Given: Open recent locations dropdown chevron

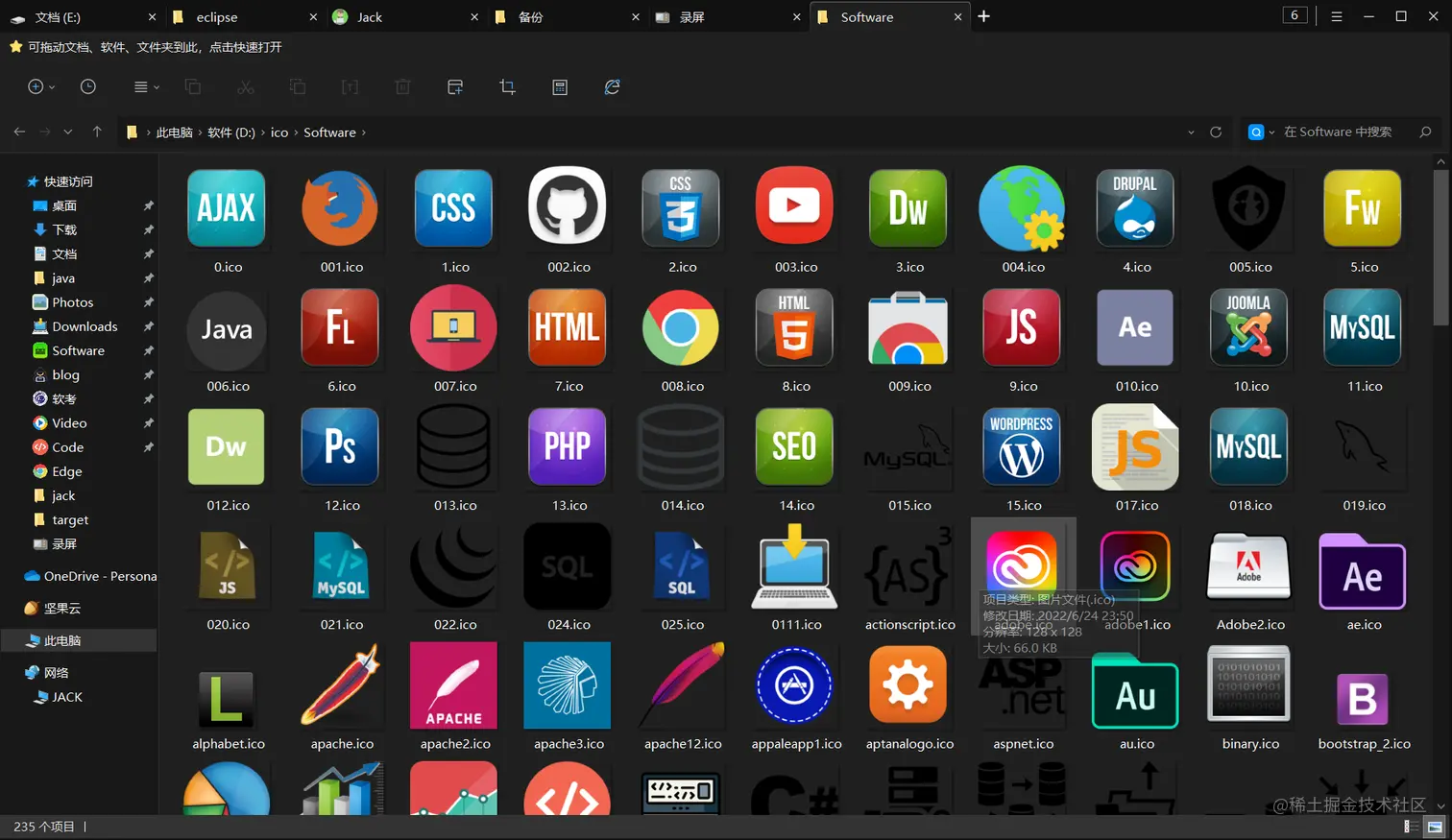Looking at the screenshot, I should 67,132.
